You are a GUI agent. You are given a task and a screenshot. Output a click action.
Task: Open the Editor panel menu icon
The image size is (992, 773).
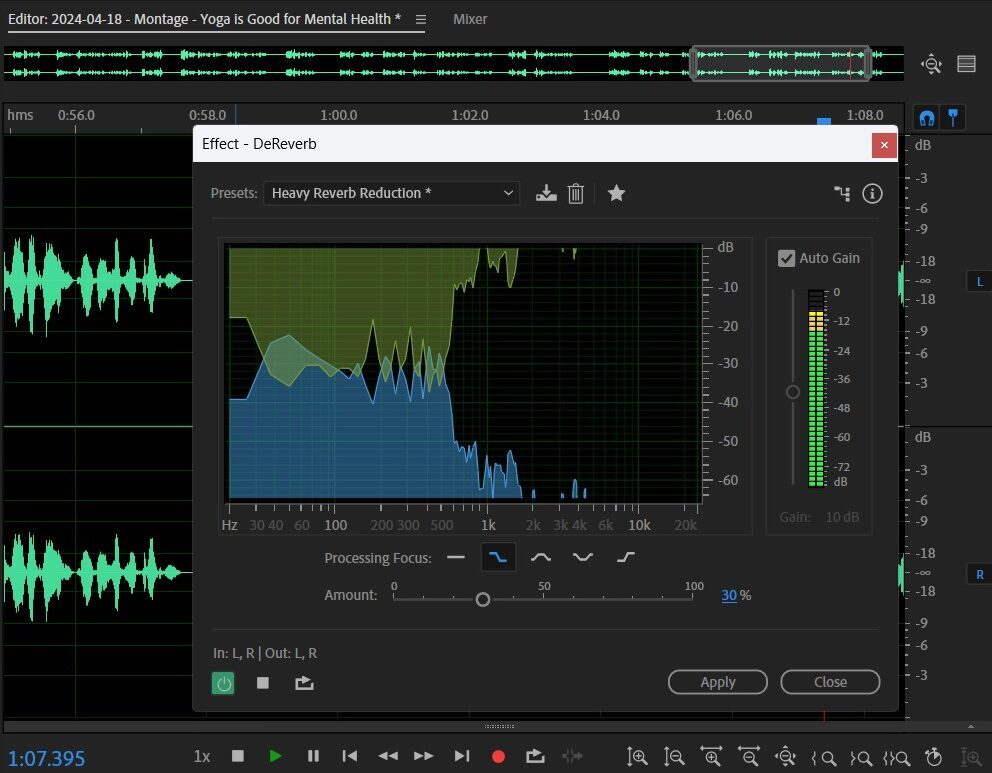421,20
